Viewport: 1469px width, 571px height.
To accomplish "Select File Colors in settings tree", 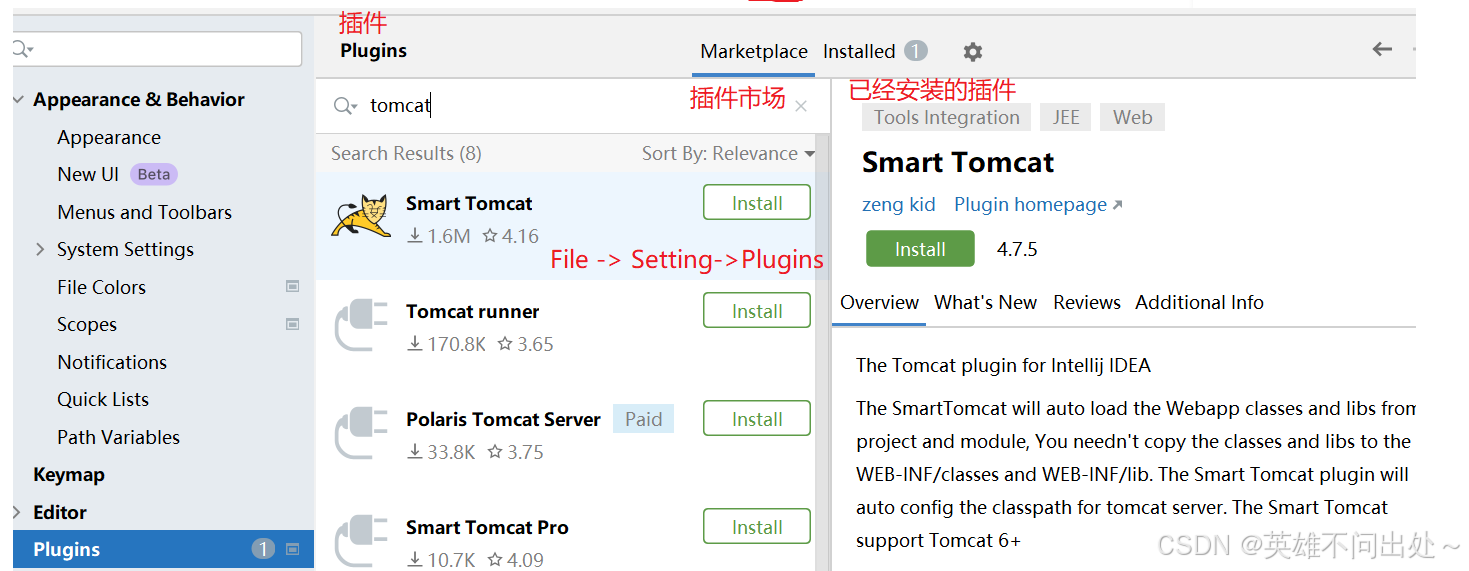I will pos(101,287).
